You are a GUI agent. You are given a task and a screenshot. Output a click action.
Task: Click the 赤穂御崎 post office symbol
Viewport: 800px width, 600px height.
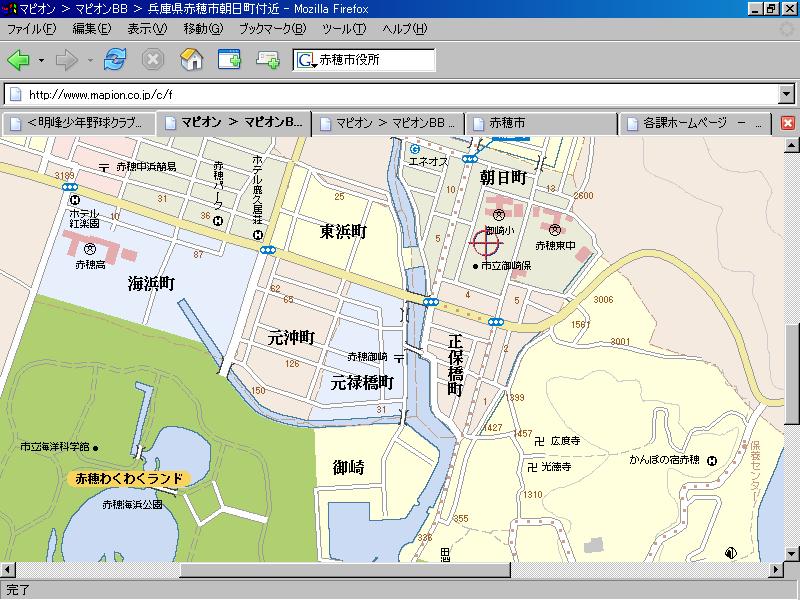coord(399,358)
